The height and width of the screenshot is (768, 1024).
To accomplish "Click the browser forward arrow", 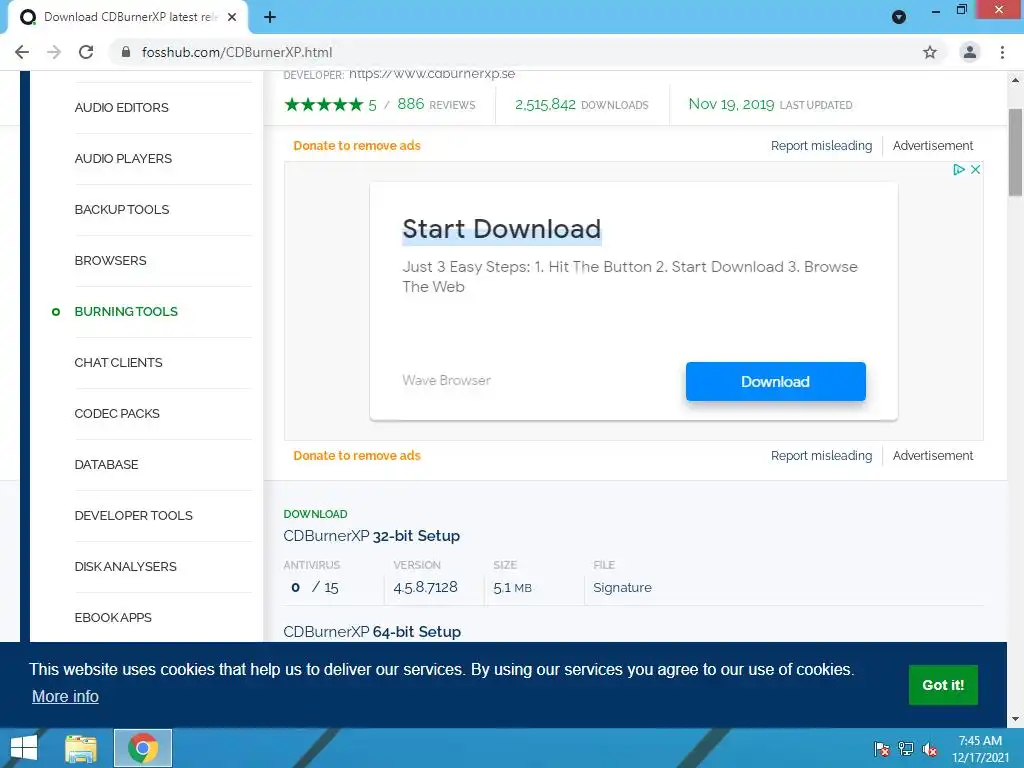I will (54, 52).
